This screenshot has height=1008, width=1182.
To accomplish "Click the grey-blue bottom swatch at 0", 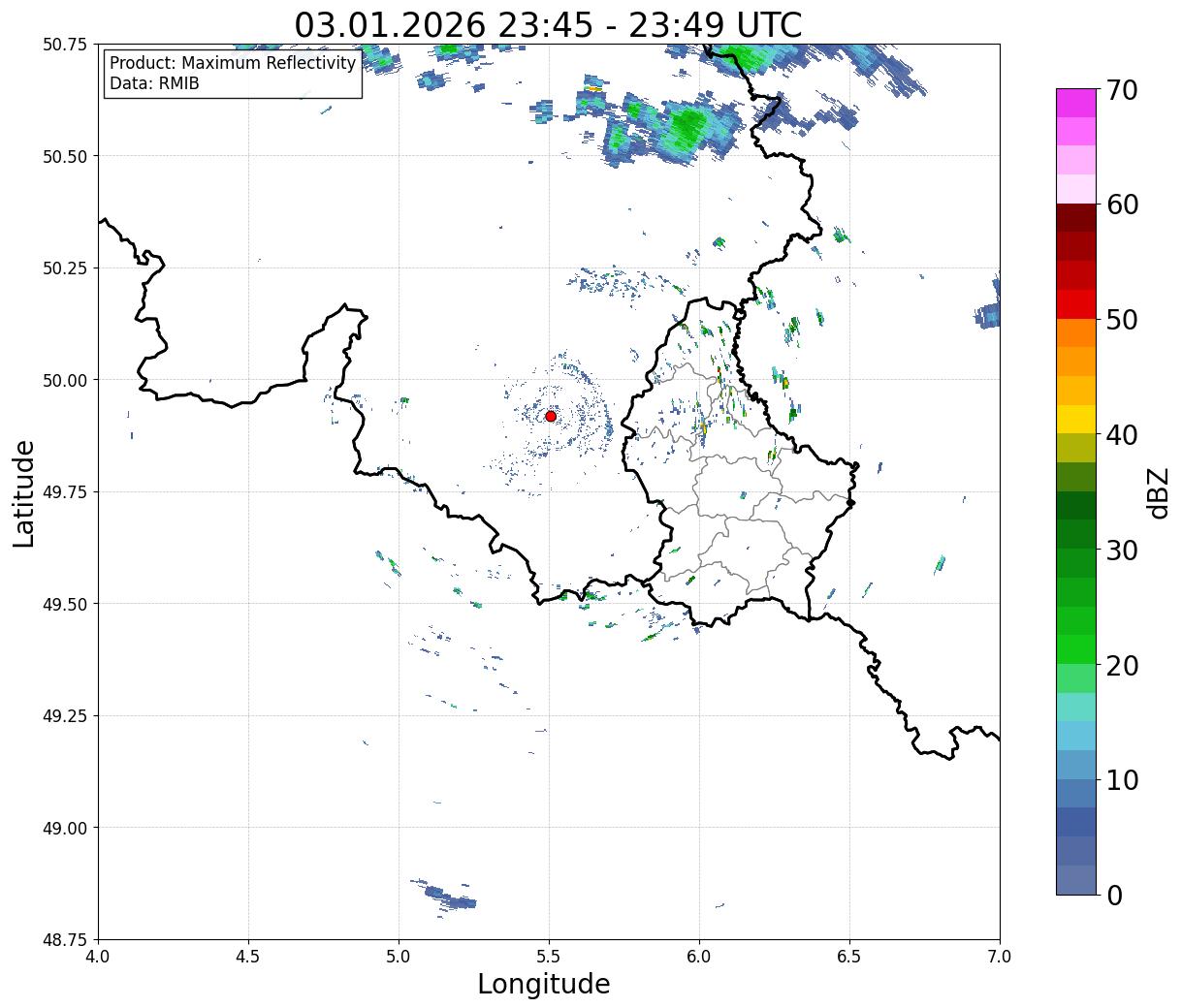I will point(1076,880).
